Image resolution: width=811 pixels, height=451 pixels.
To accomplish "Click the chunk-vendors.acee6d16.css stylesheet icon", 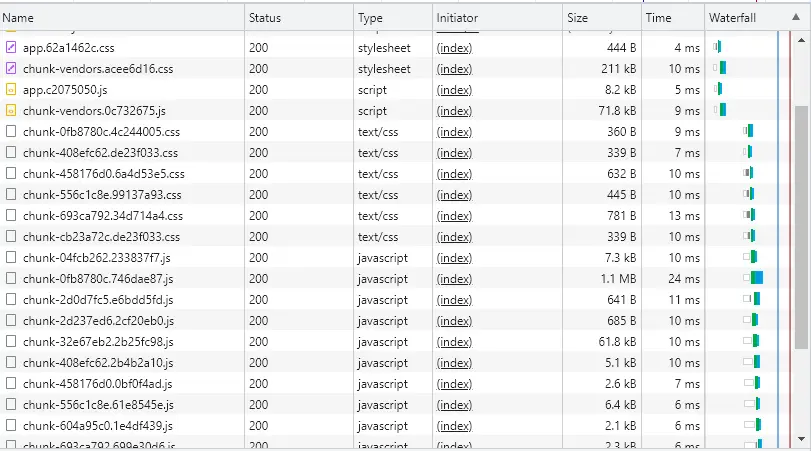I will [11, 69].
